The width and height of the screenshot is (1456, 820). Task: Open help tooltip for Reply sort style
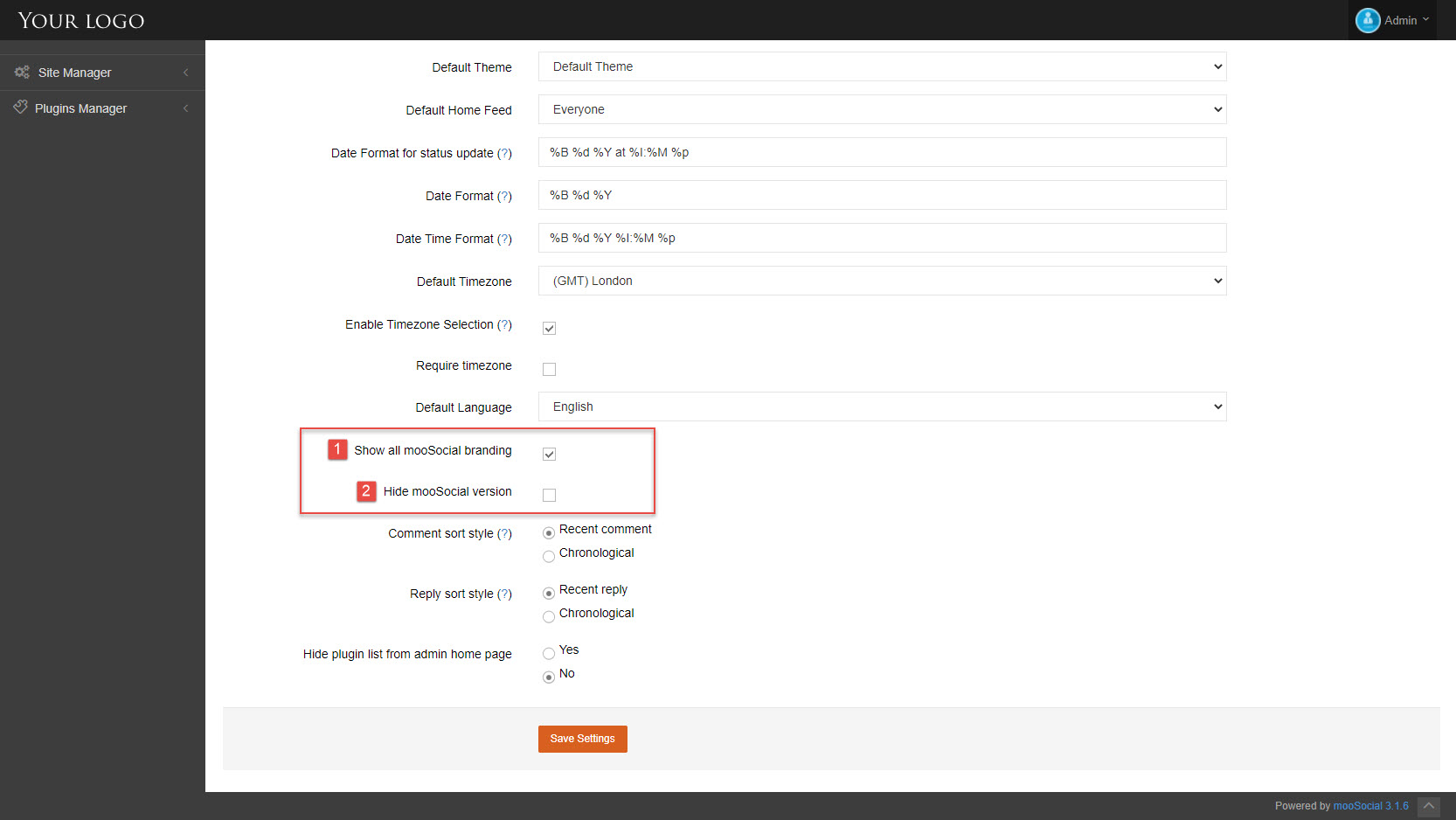(x=504, y=594)
